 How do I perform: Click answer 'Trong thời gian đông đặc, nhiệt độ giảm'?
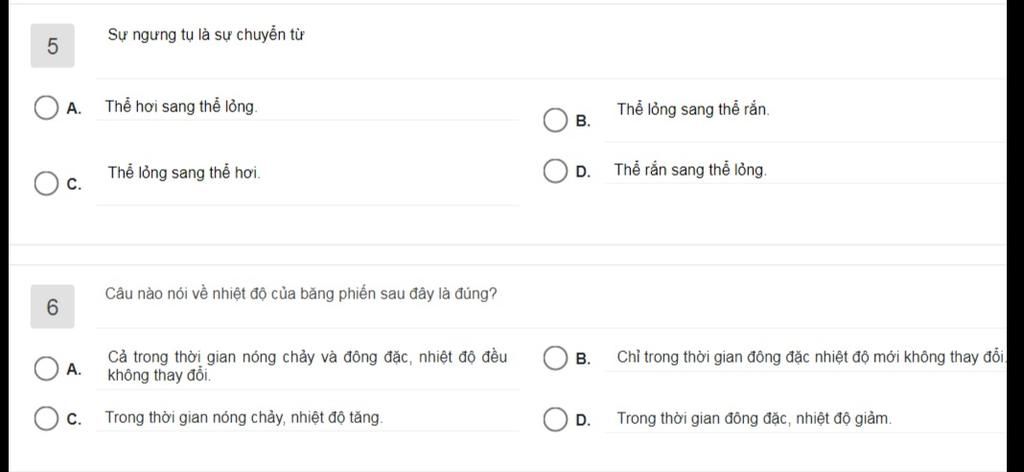(x=754, y=418)
